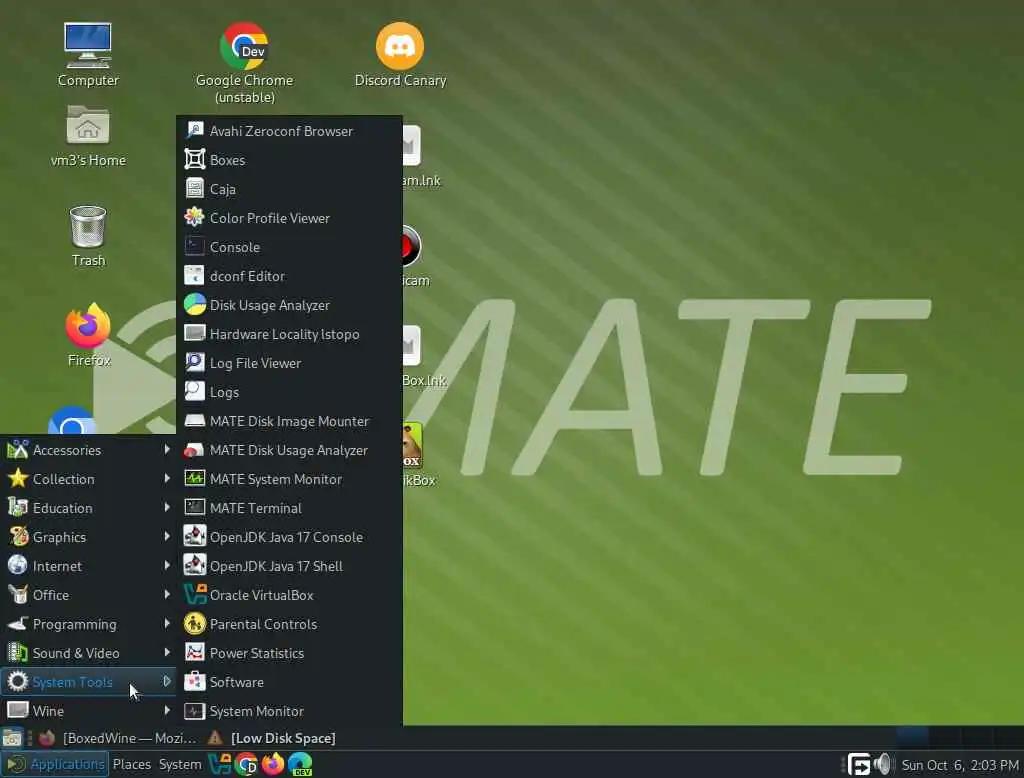Click the Power Statistics chart icon
This screenshot has height=778, width=1024.
pyautogui.click(x=195, y=653)
